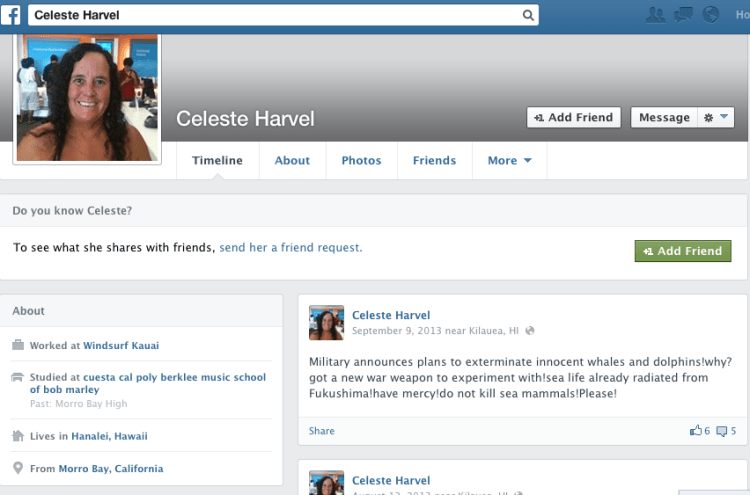Viewport: 750px width, 495px height.
Task: Open the large profile picture
Action: click(x=87, y=98)
